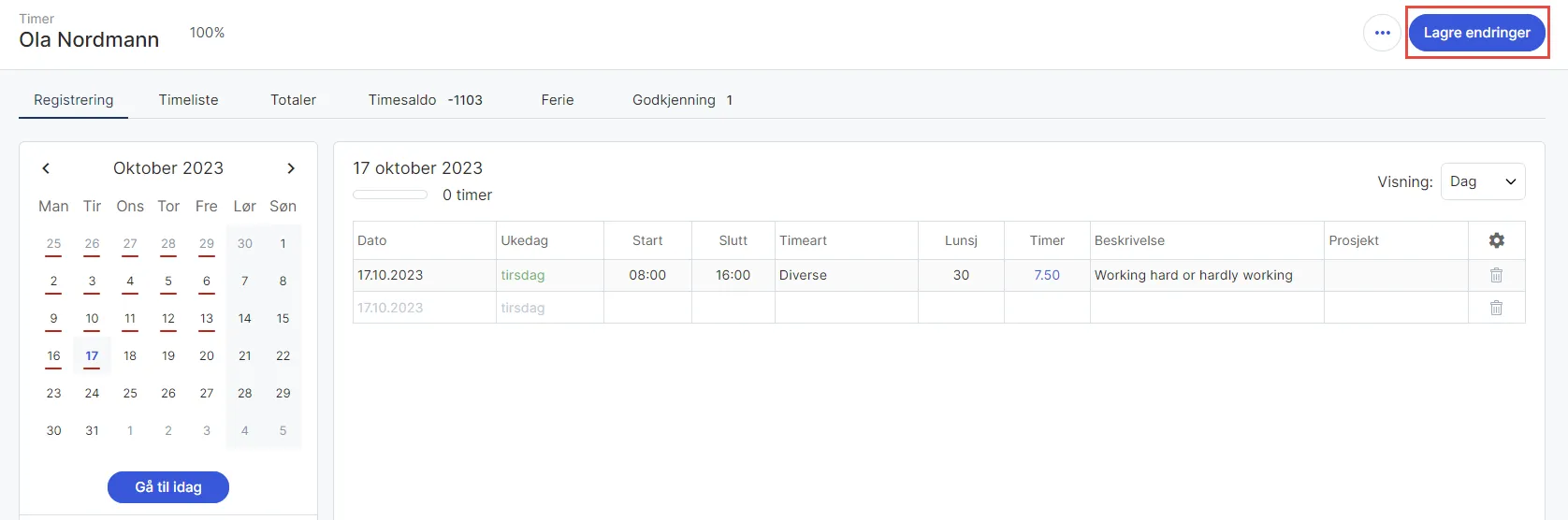Click trash icon on the empty row
Image resolution: width=1568 pixels, height=520 pixels.
pos(1496,308)
